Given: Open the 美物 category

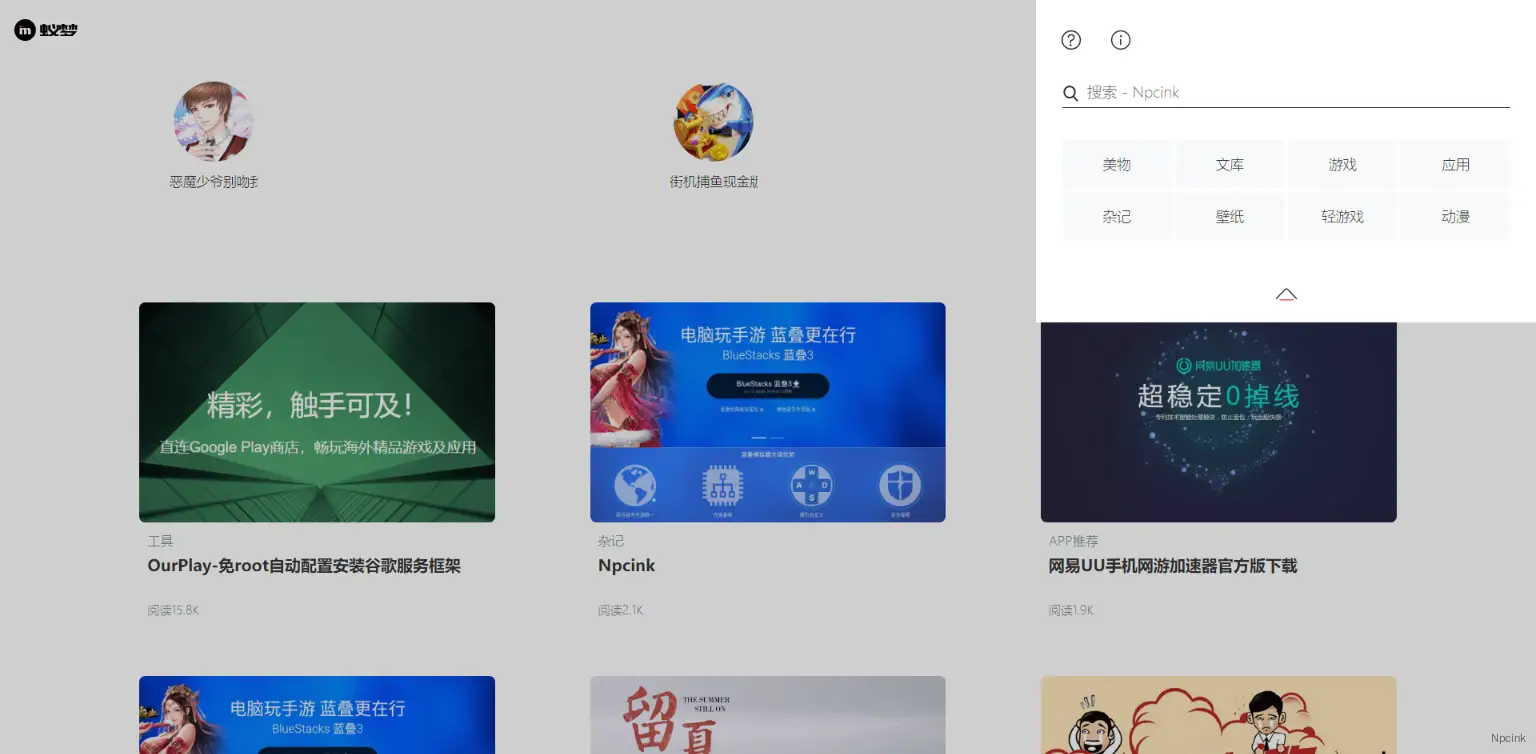Looking at the screenshot, I should 1116,164.
